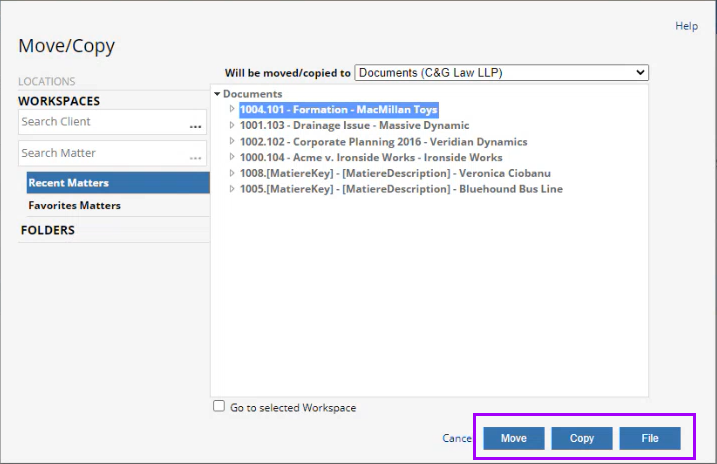Image resolution: width=717 pixels, height=464 pixels.
Task: Click the ellipsis beside Search Client
Action: coord(196,127)
